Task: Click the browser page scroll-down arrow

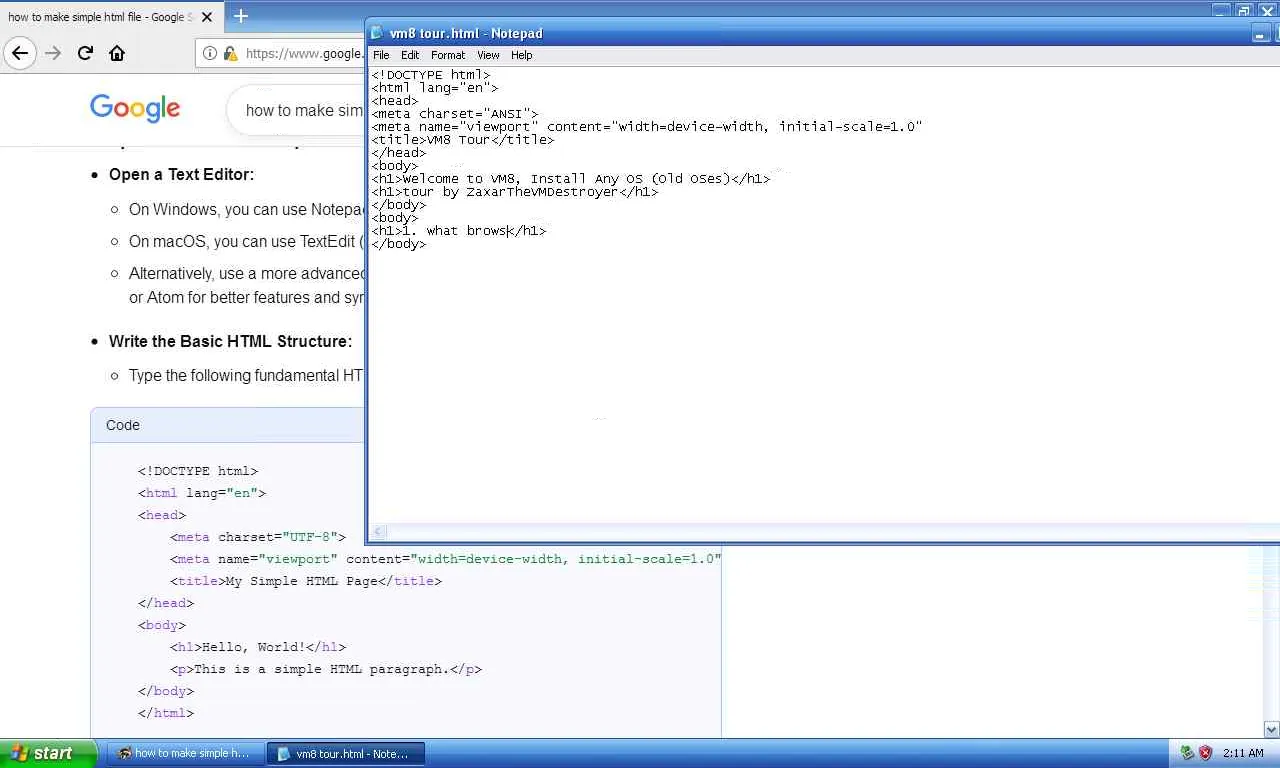Action: tap(1271, 729)
